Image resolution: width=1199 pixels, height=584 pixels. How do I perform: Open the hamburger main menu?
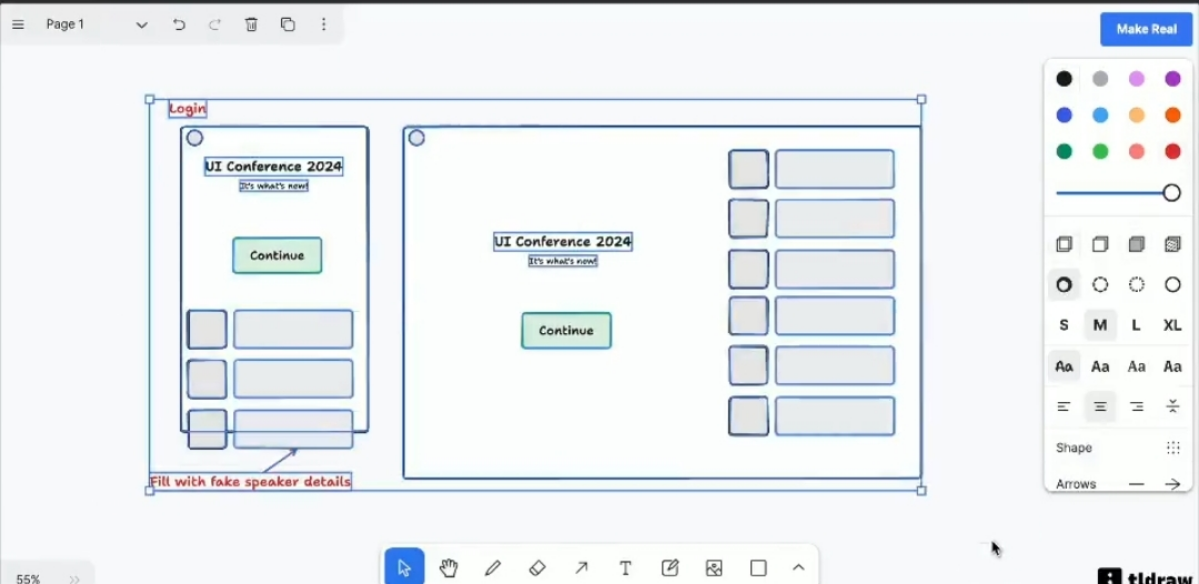coord(18,25)
